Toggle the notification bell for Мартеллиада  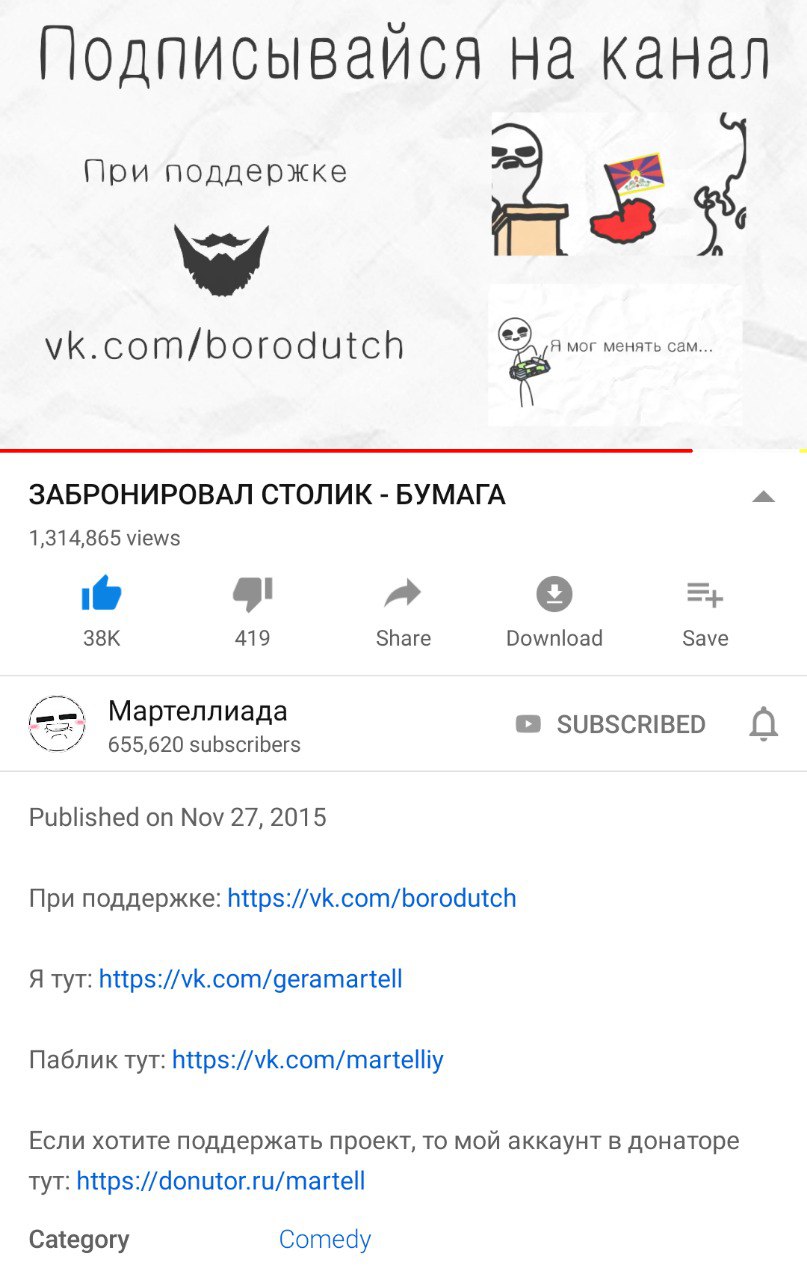(763, 723)
